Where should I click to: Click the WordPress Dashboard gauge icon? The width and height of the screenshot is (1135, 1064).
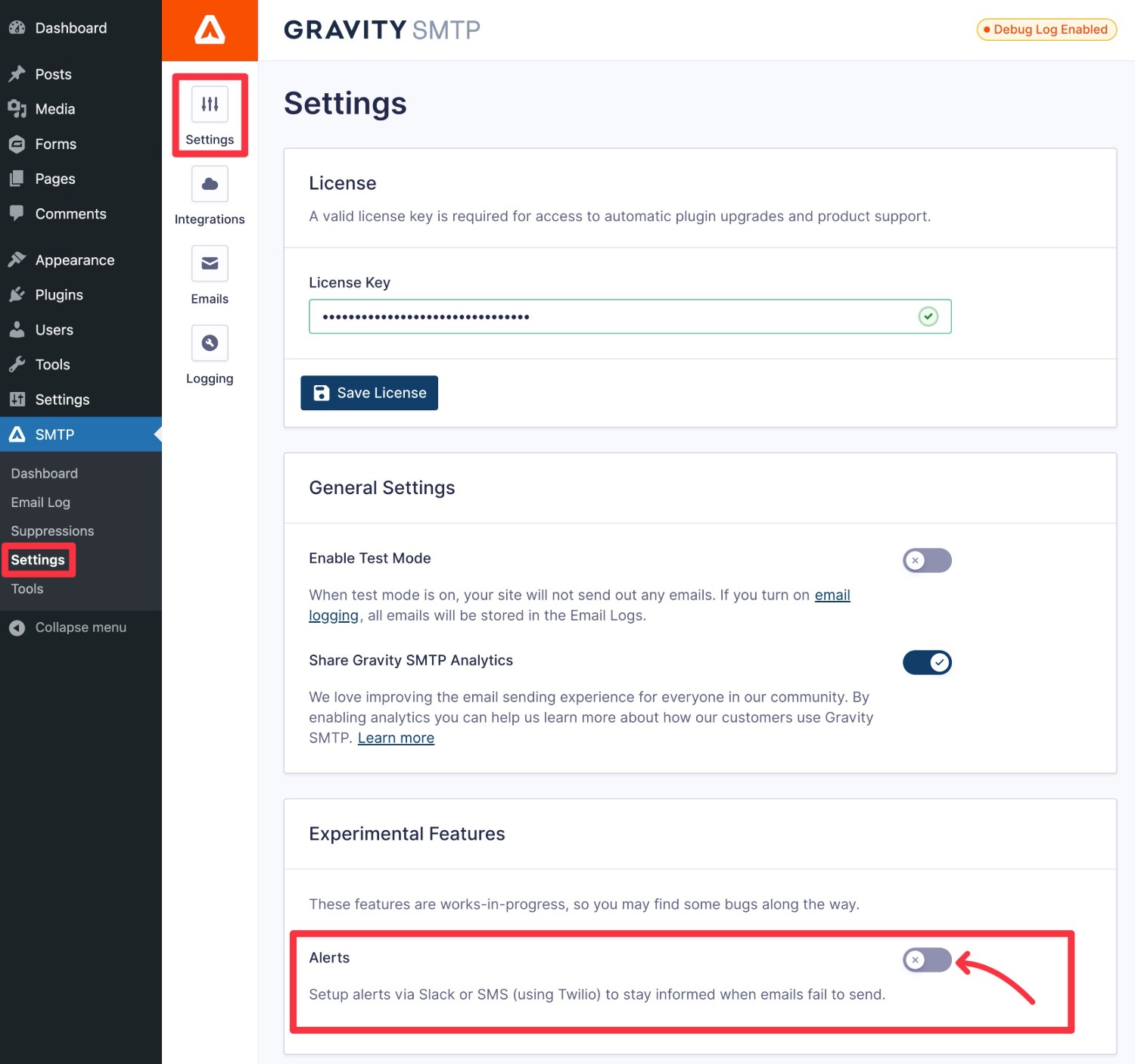click(17, 28)
